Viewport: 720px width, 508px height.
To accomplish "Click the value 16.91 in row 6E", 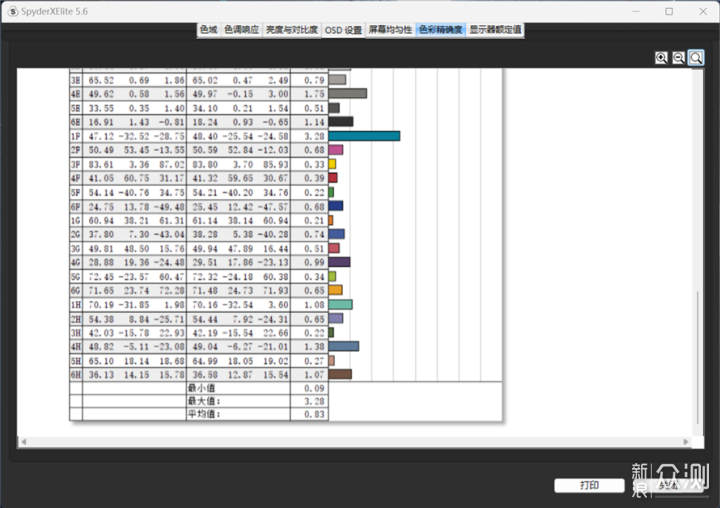I will tap(101, 122).
